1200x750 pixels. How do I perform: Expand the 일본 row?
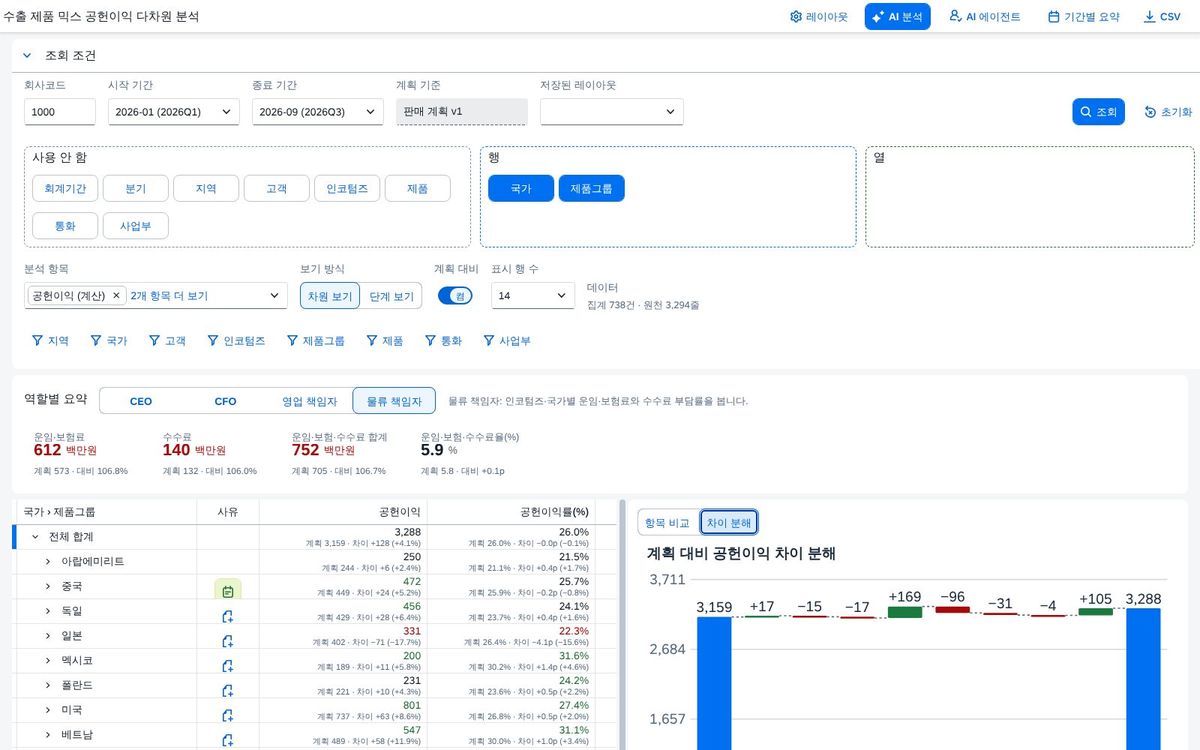(x=48, y=636)
